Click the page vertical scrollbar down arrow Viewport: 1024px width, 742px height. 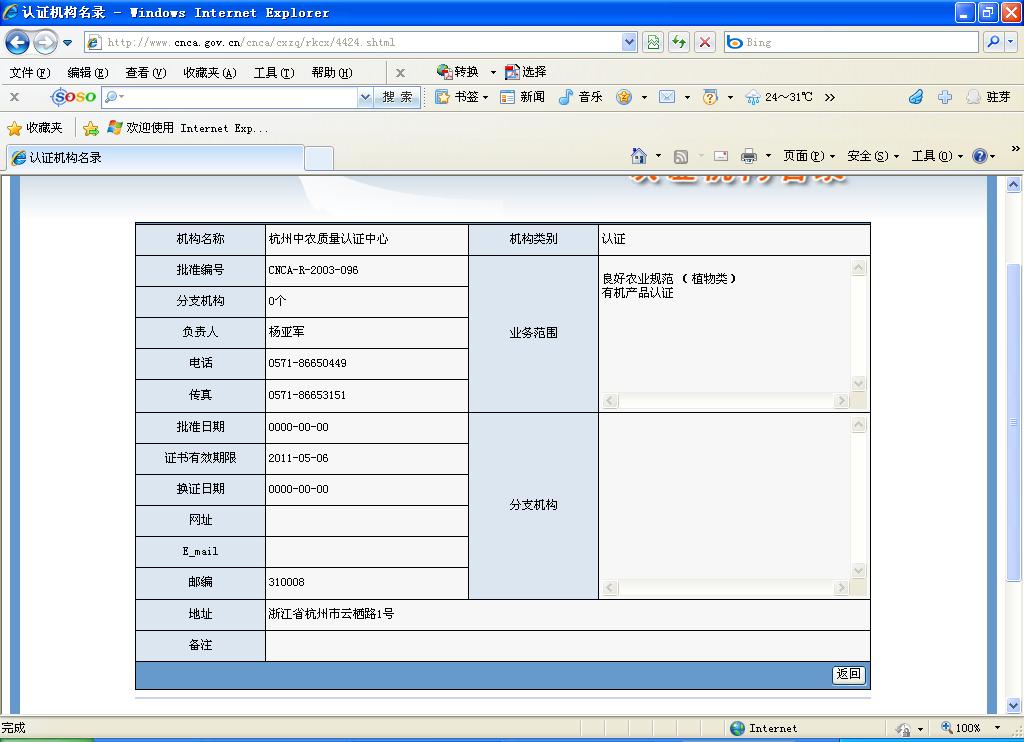pyautogui.click(x=1013, y=706)
